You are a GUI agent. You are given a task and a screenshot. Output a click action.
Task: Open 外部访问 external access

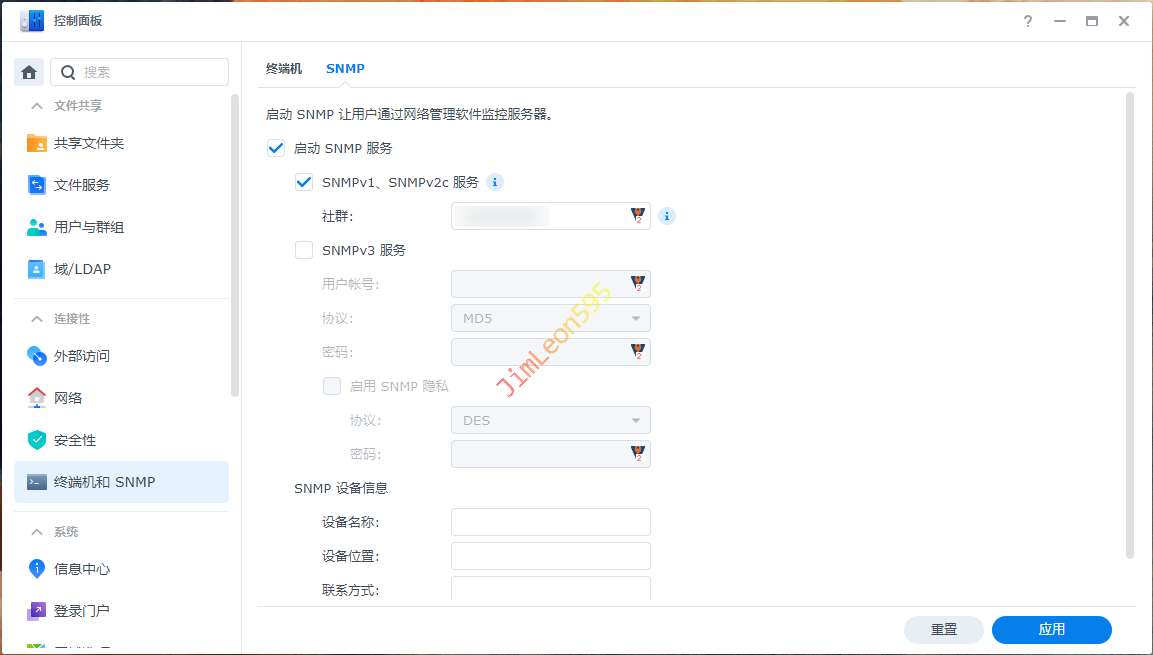(81, 356)
